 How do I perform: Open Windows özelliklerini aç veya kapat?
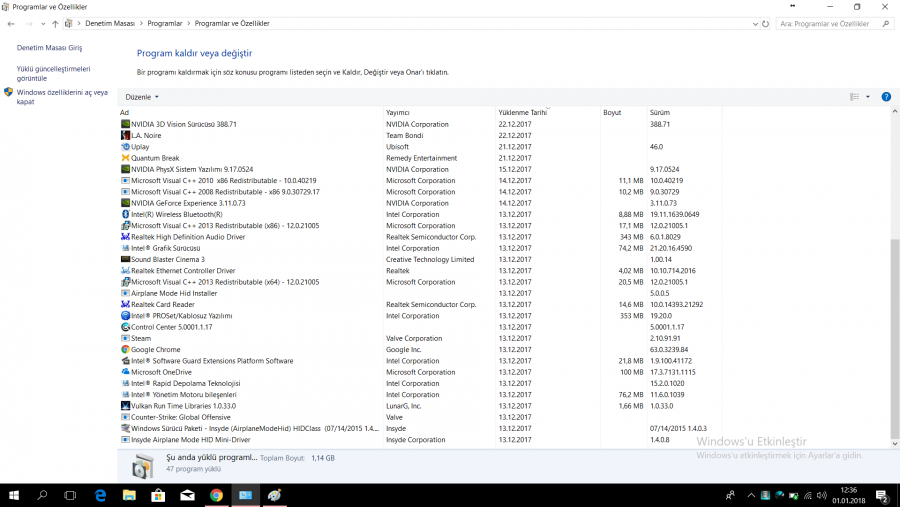pyautogui.click(x=62, y=97)
